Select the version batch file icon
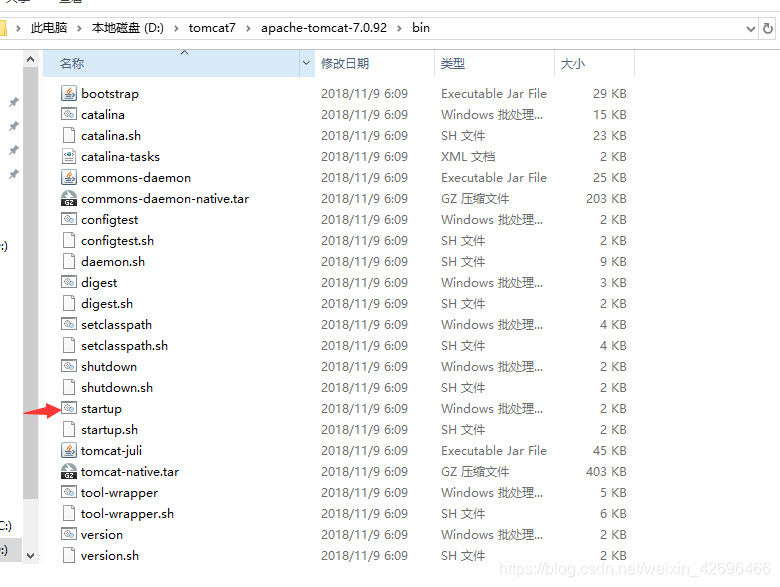The width and height of the screenshot is (780, 587). pyautogui.click(x=69, y=534)
